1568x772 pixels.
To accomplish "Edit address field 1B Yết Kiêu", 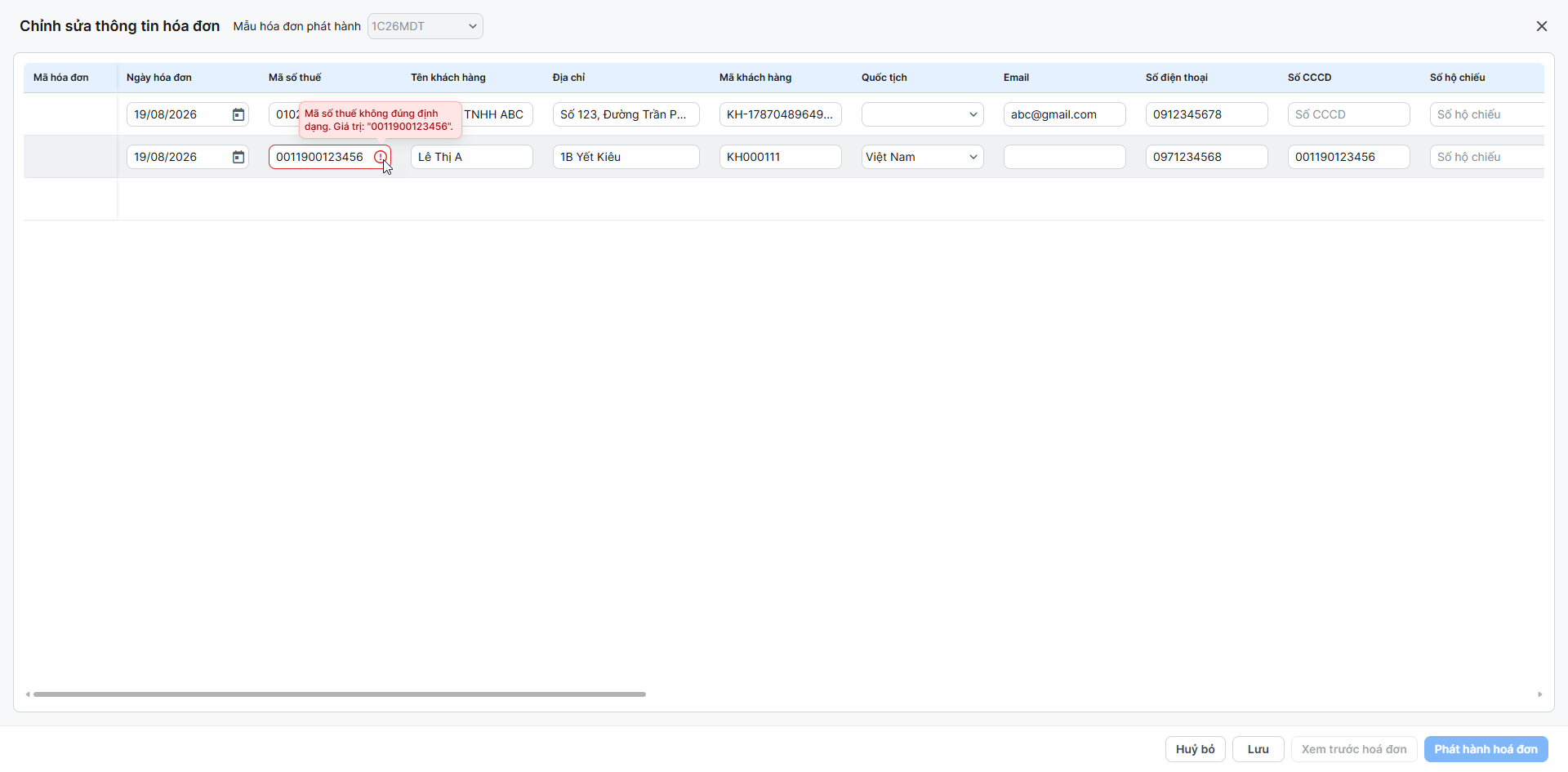I will coord(626,157).
